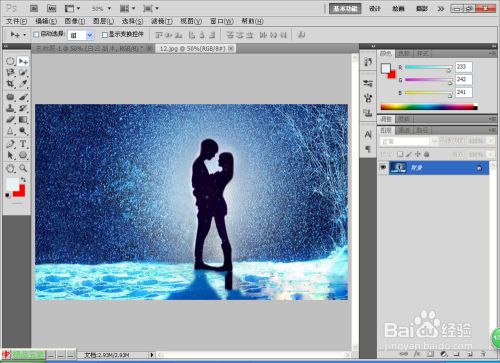500x363 pixels.
Task: Toggle lock image pixels brush icon
Action: 409,154
